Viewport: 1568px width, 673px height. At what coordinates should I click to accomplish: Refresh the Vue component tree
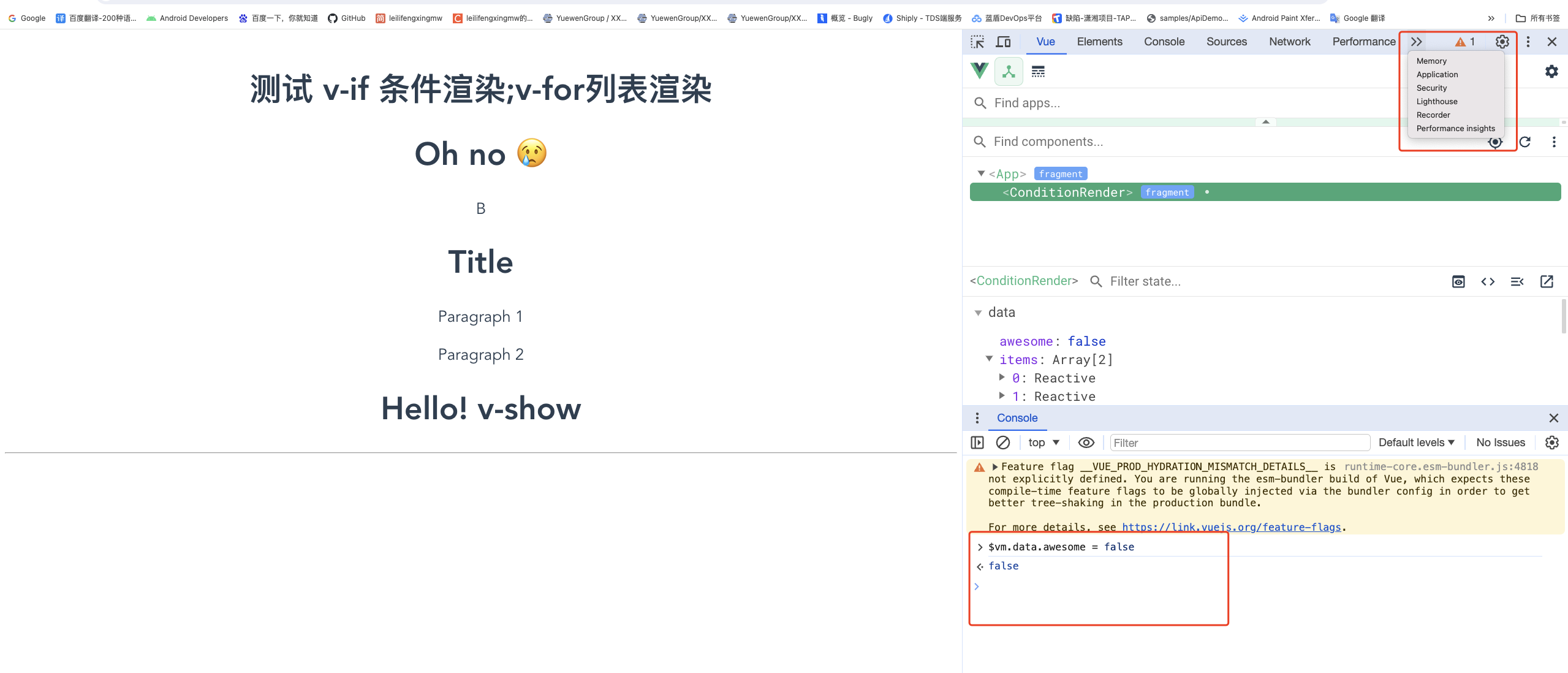(x=1525, y=142)
